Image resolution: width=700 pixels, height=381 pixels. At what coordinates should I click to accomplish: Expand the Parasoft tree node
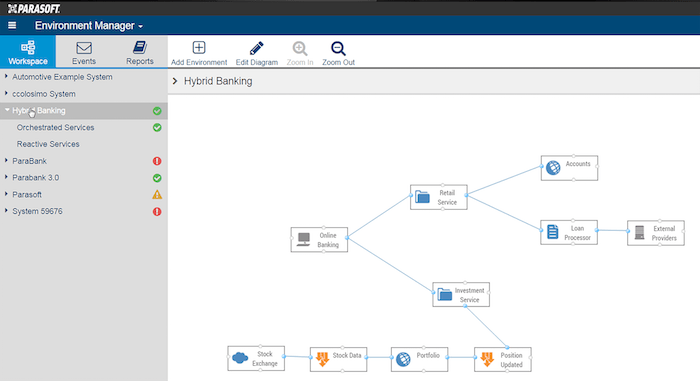pos(6,194)
